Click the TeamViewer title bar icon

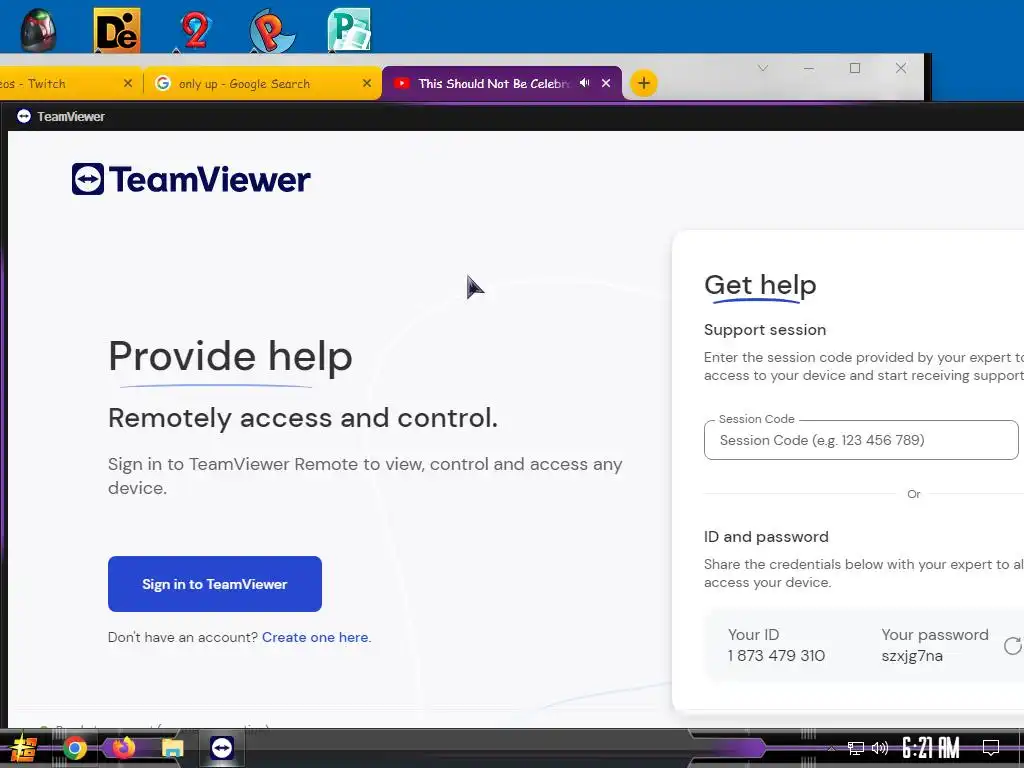pos(24,116)
